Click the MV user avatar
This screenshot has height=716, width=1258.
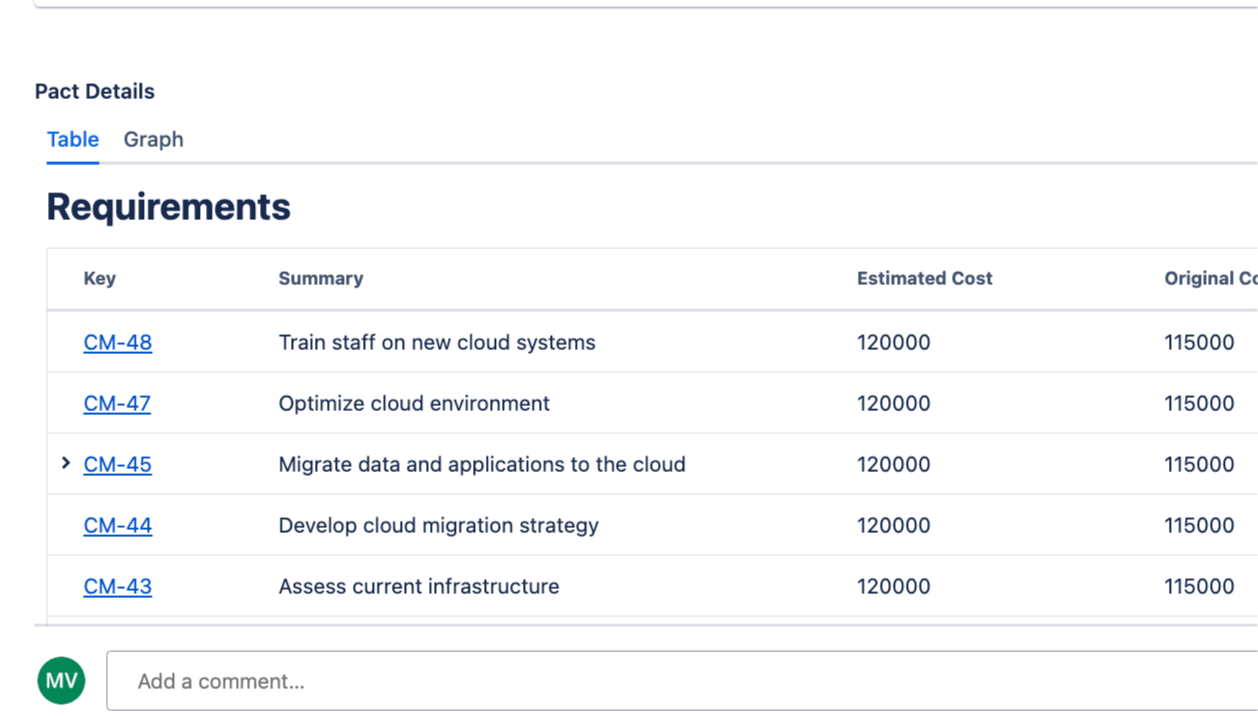pyautogui.click(x=61, y=681)
